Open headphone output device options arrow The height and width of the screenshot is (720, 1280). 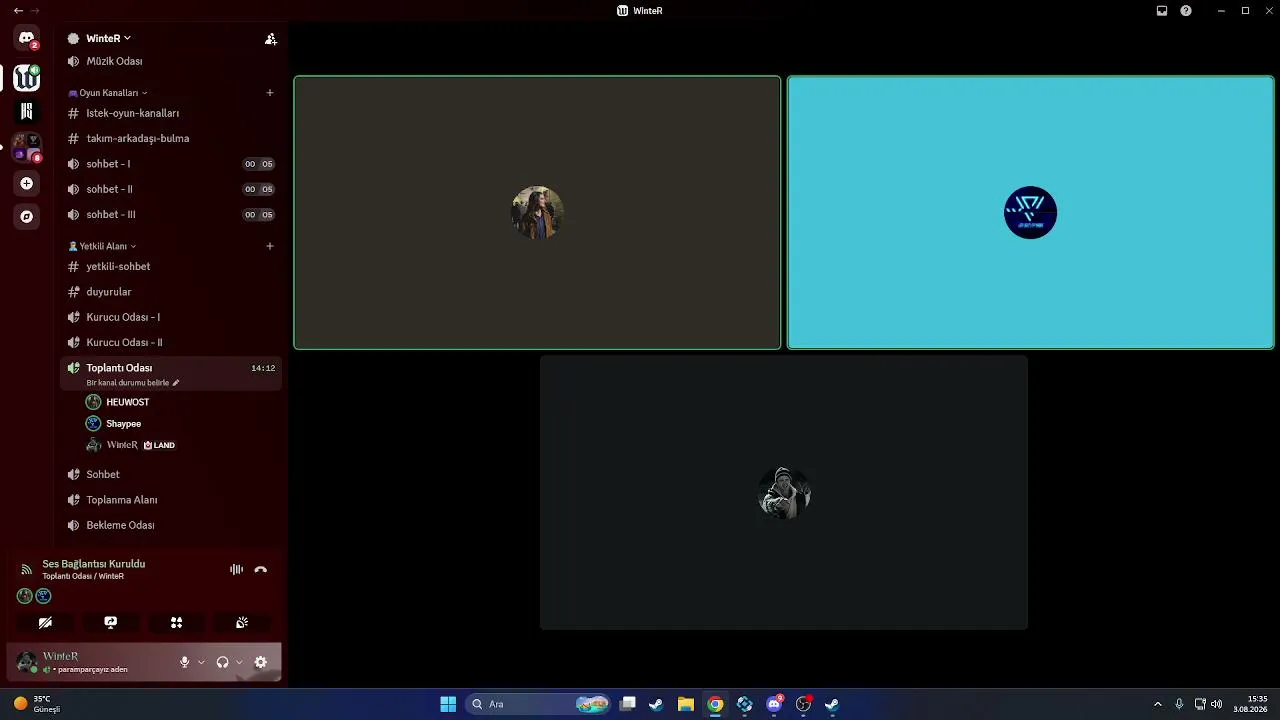point(239,662)
